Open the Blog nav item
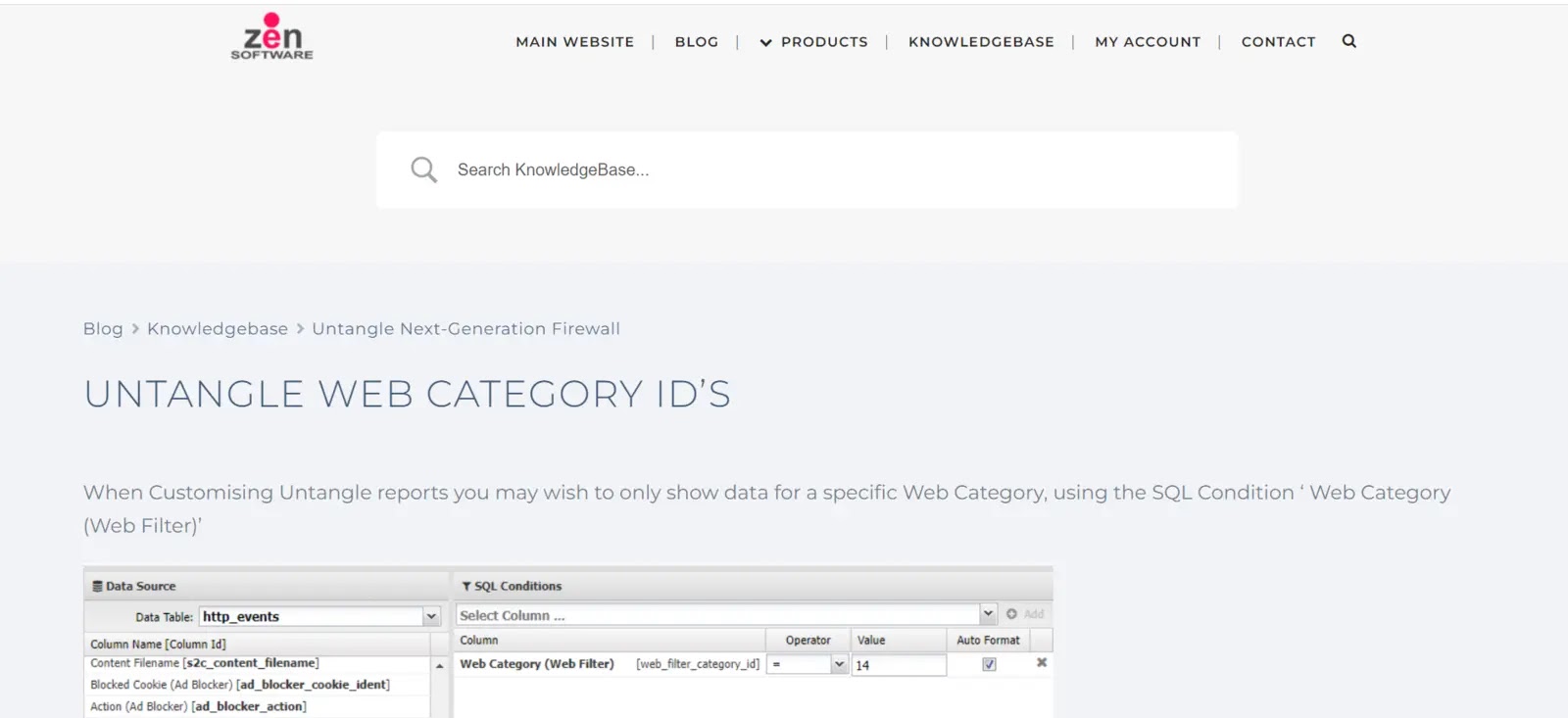This screenshot has width=1568, height=718. (697, 42)
